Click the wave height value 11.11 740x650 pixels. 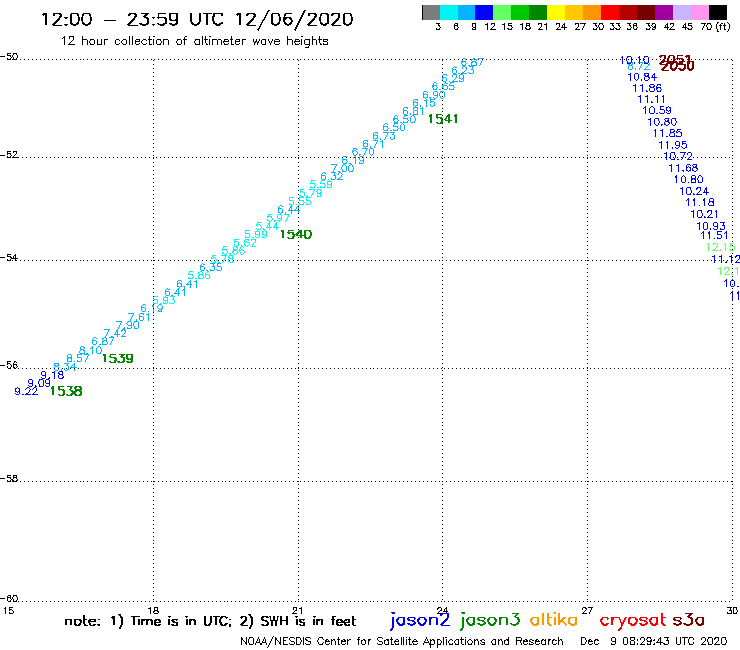pyautogui.click(x=652, y=100)
